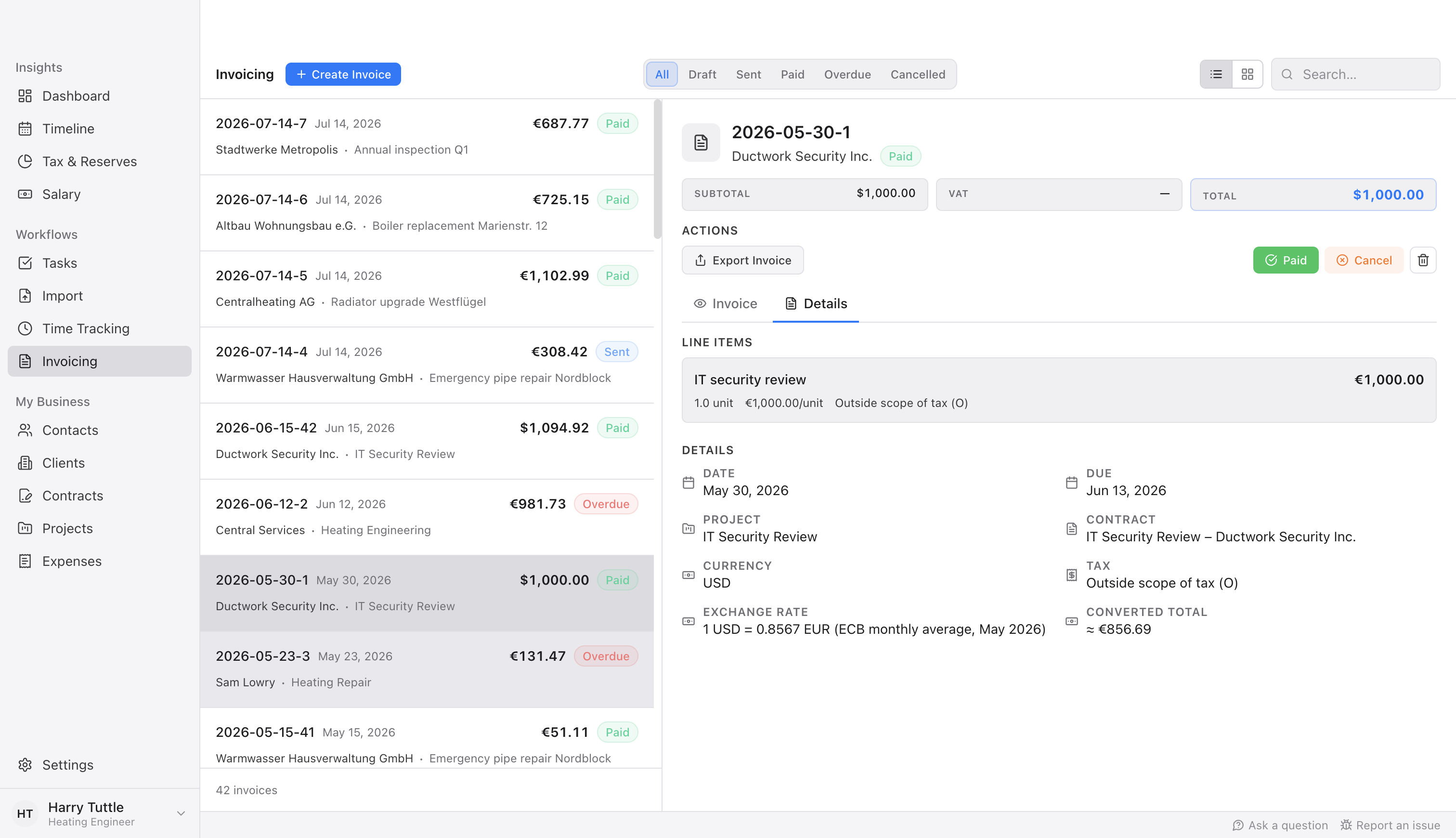Open Projects page

click(99, 528)
